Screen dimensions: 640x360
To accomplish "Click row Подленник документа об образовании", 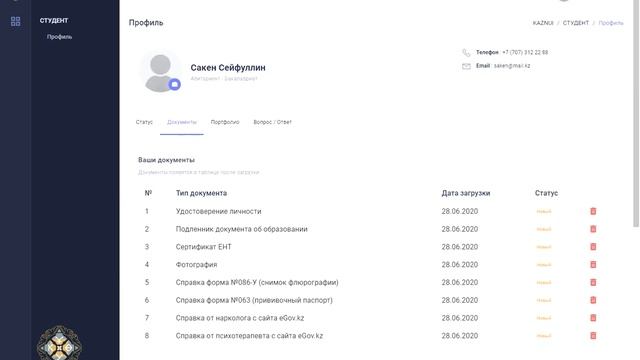I will coord(371,229).
